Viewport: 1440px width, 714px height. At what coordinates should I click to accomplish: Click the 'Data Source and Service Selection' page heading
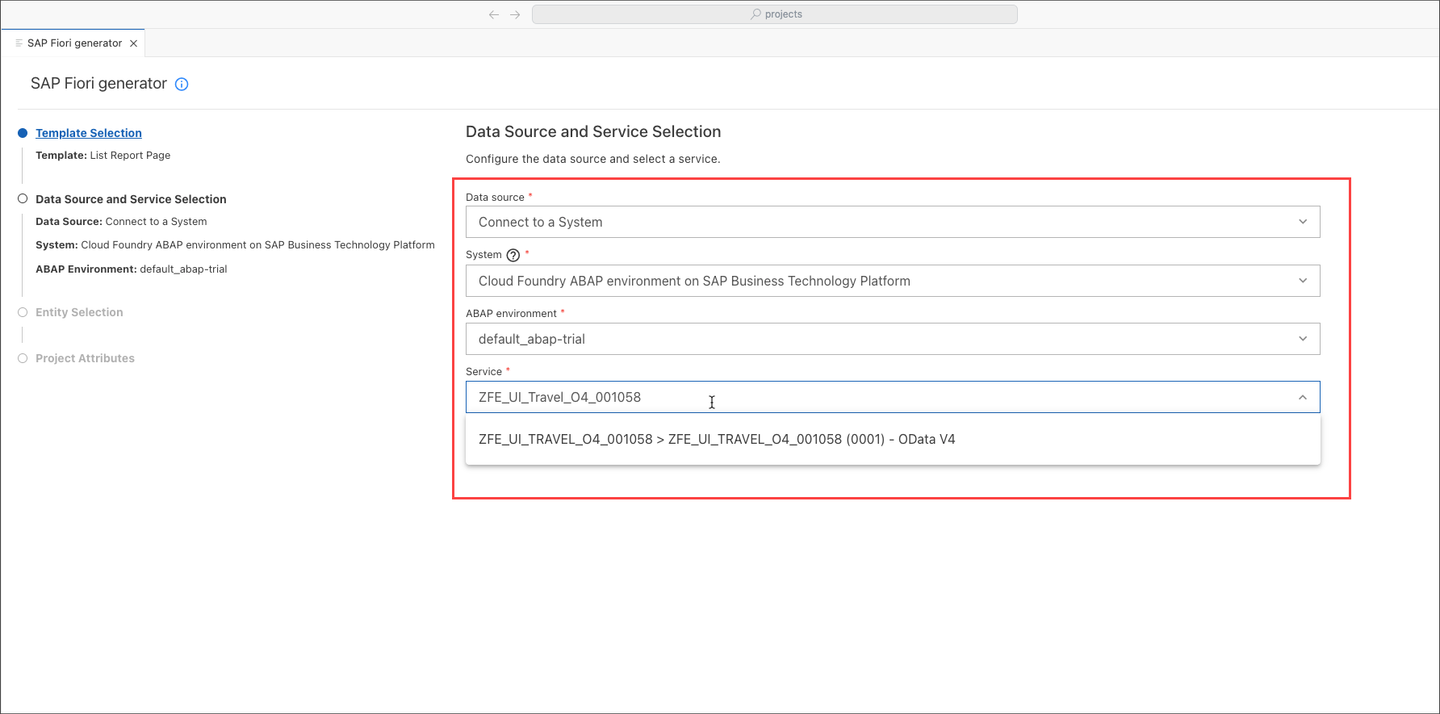(593, 132)
